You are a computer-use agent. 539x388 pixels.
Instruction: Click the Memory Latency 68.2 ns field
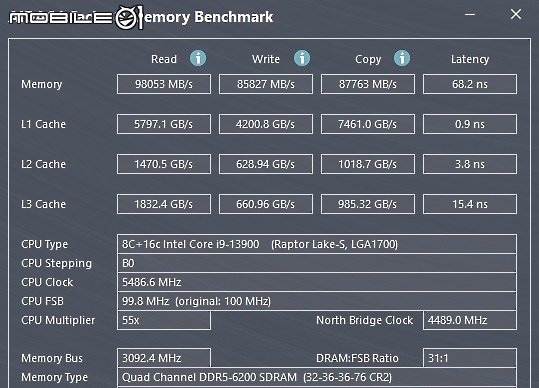(x=470, y=84)
